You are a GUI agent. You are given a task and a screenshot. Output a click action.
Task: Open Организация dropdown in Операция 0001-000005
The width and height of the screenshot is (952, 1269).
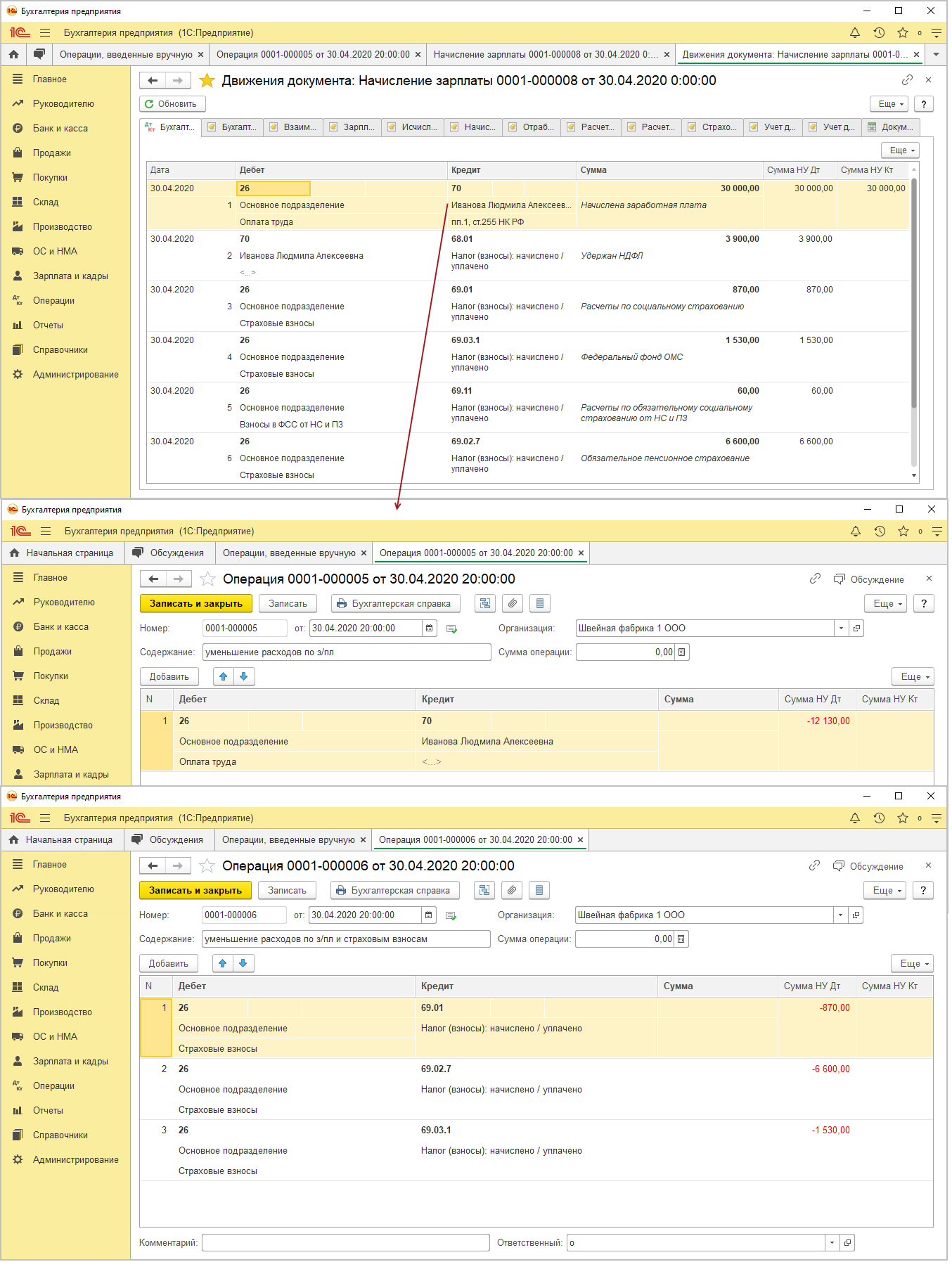pos(842,629)
